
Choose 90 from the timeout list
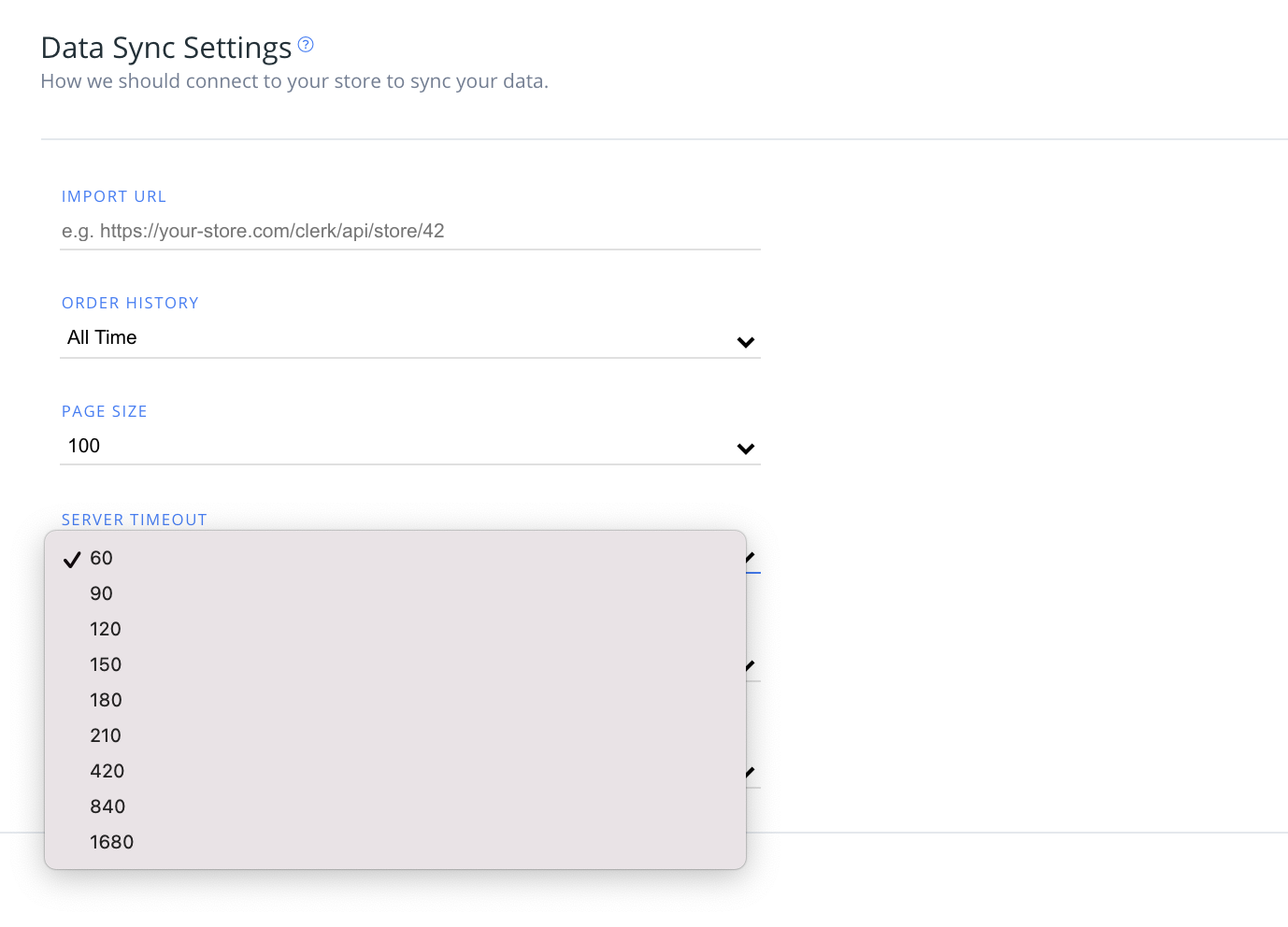pyautogui.click(x=101, y=594)
